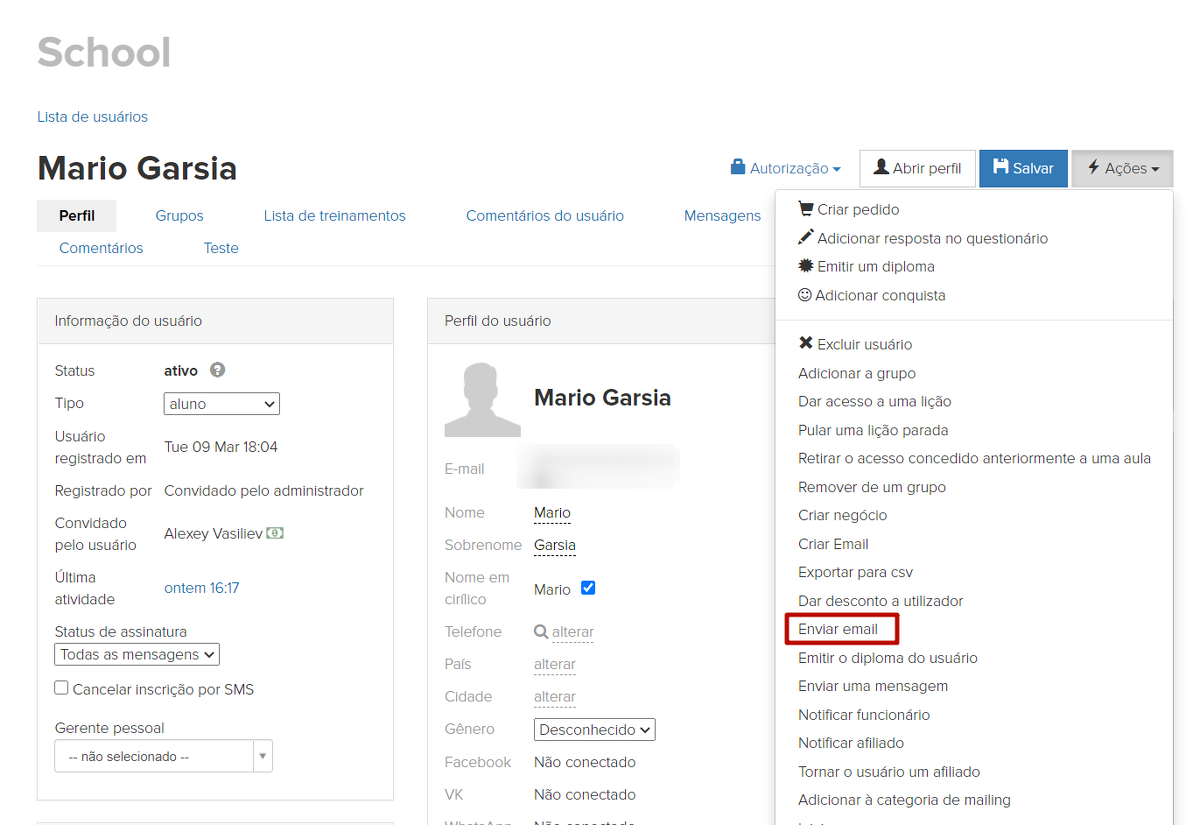Image resolution: width=1200 pixels, height=825 pixels.
Task: Switch to the Grupos tab
Action: point(178,215)
